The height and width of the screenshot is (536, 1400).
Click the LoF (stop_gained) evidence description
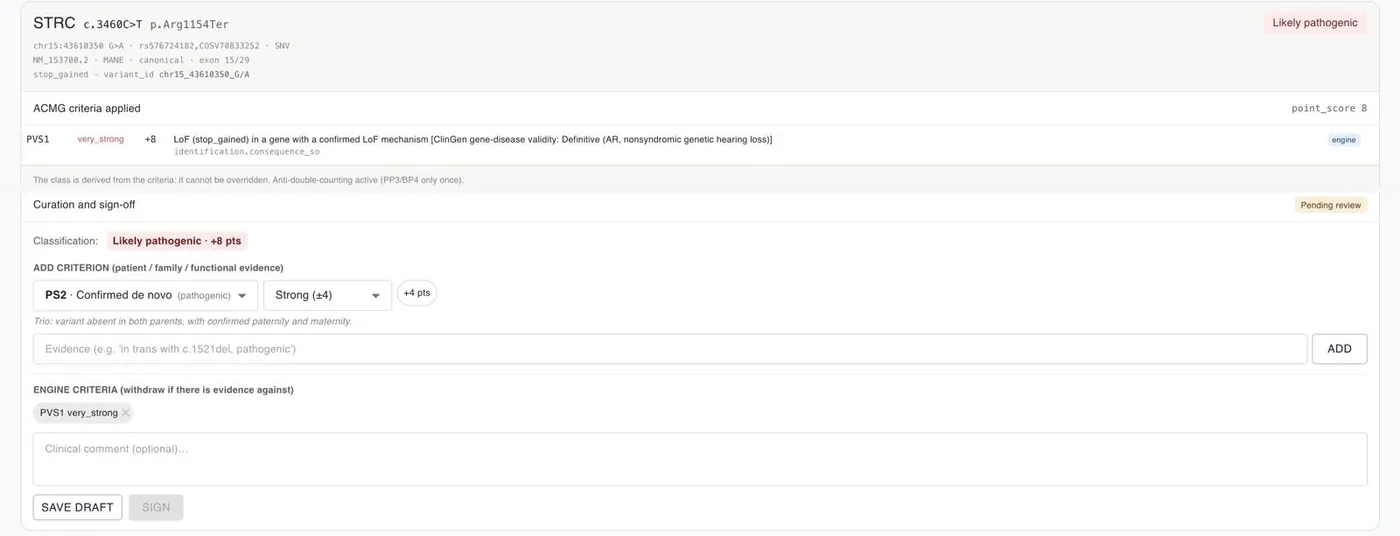473,139
